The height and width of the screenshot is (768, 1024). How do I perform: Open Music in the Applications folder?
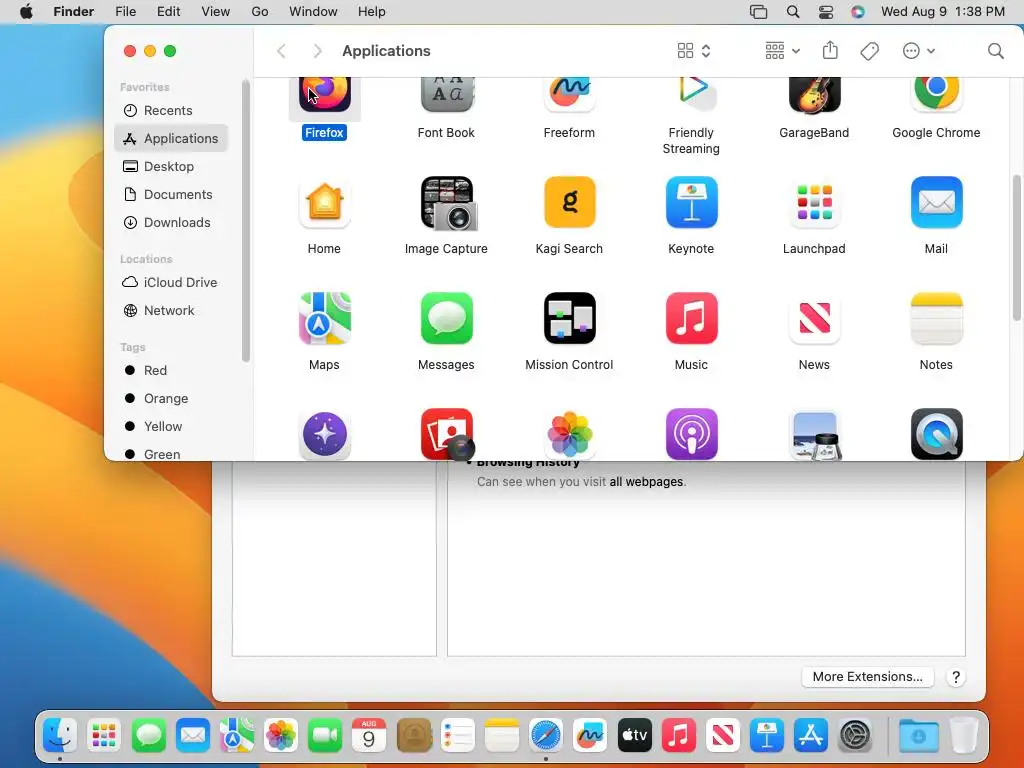[x=691, y=319]
